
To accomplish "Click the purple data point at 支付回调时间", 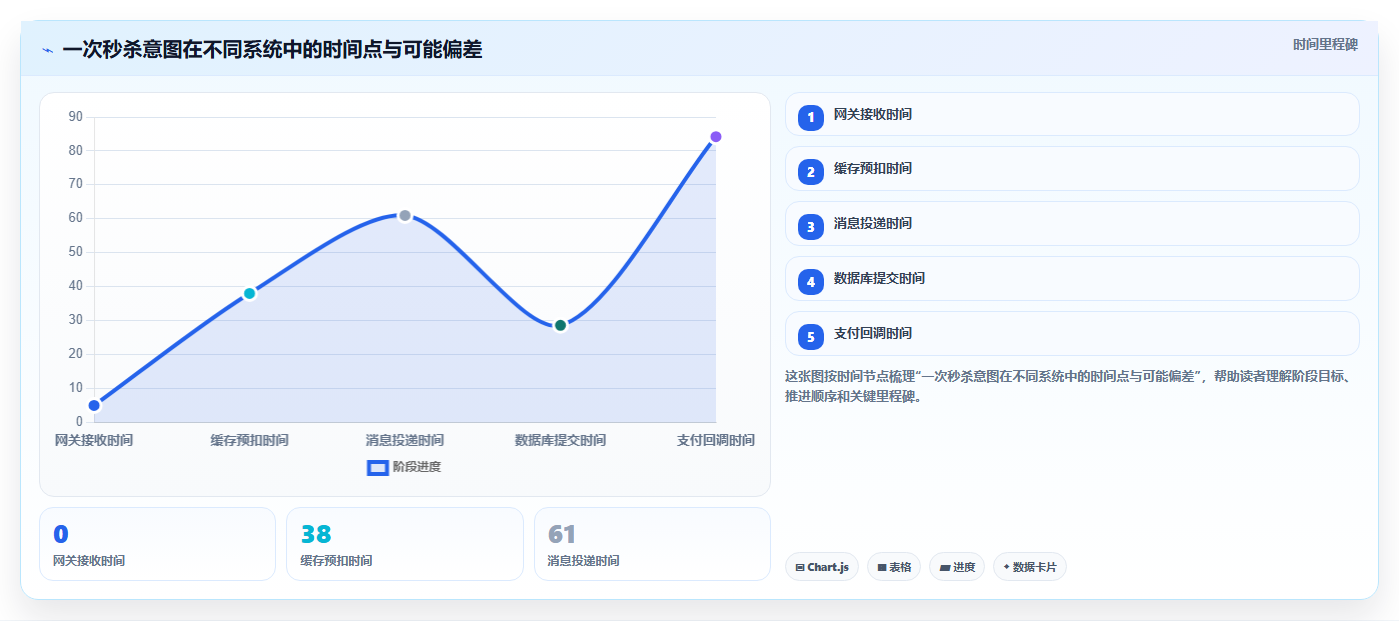I will (x=716, y=137).
